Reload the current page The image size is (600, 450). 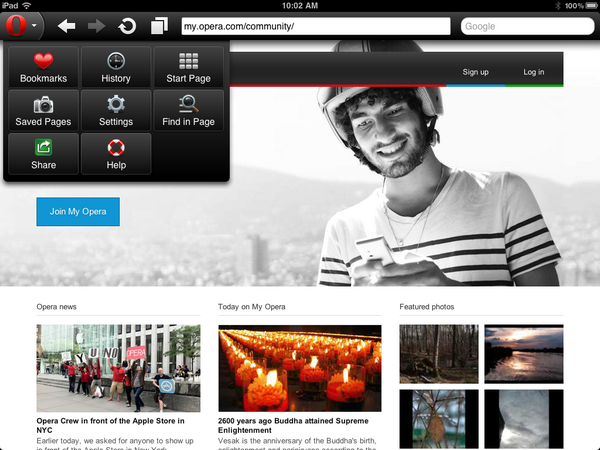[127, 26]
